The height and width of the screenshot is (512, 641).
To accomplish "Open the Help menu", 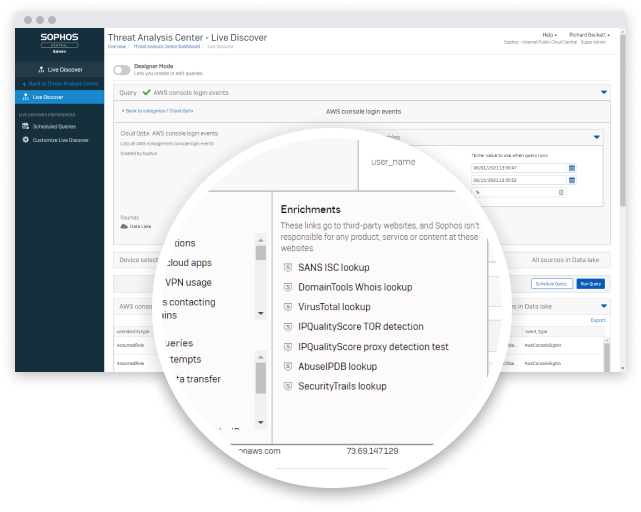I will click(549, 35).
